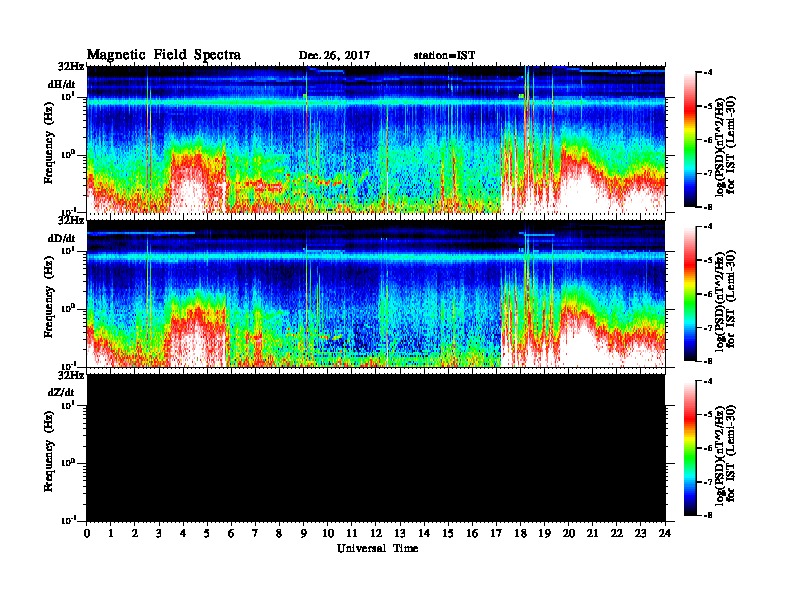Click the black dZ/dt spectrogram panel
Viewport: 792px width, 612px height.
tap(376, 447)
